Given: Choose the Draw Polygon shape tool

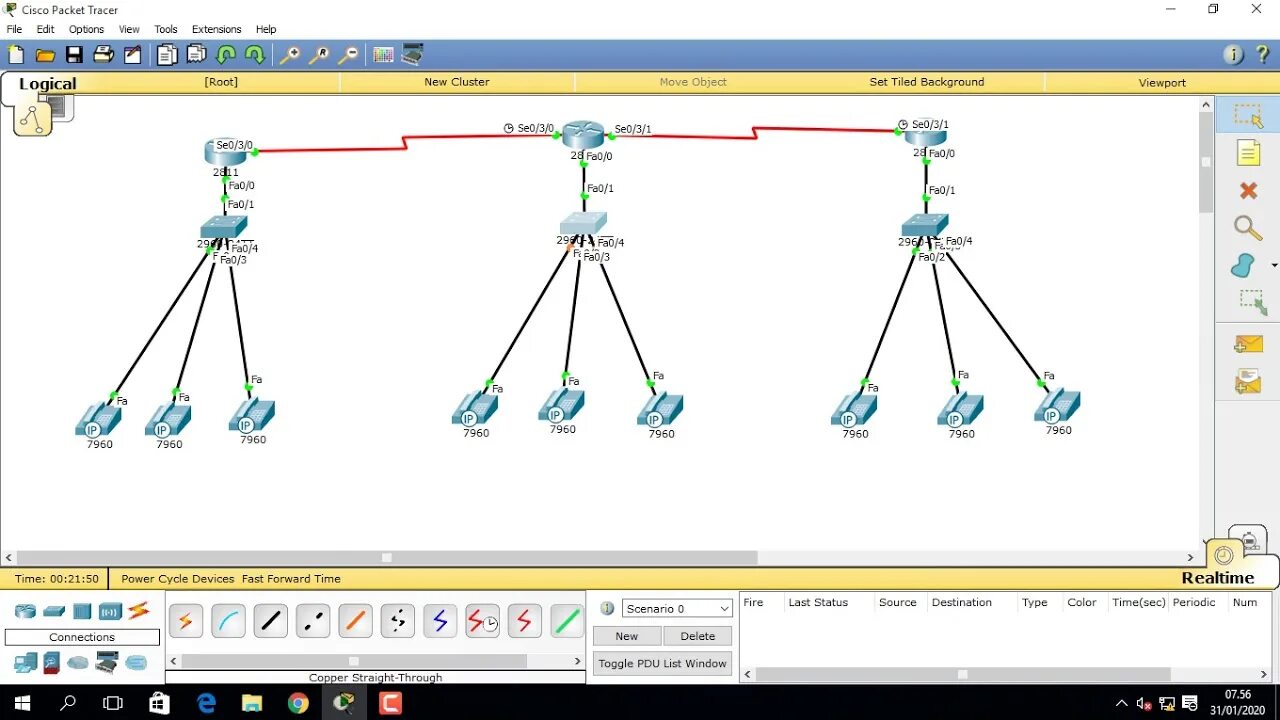Looking at the screenshot, I should click(x=1243, y=266).
